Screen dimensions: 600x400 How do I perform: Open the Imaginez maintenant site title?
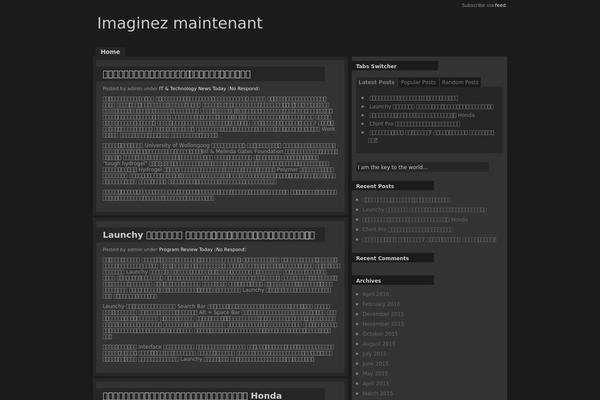coord(180,23)
